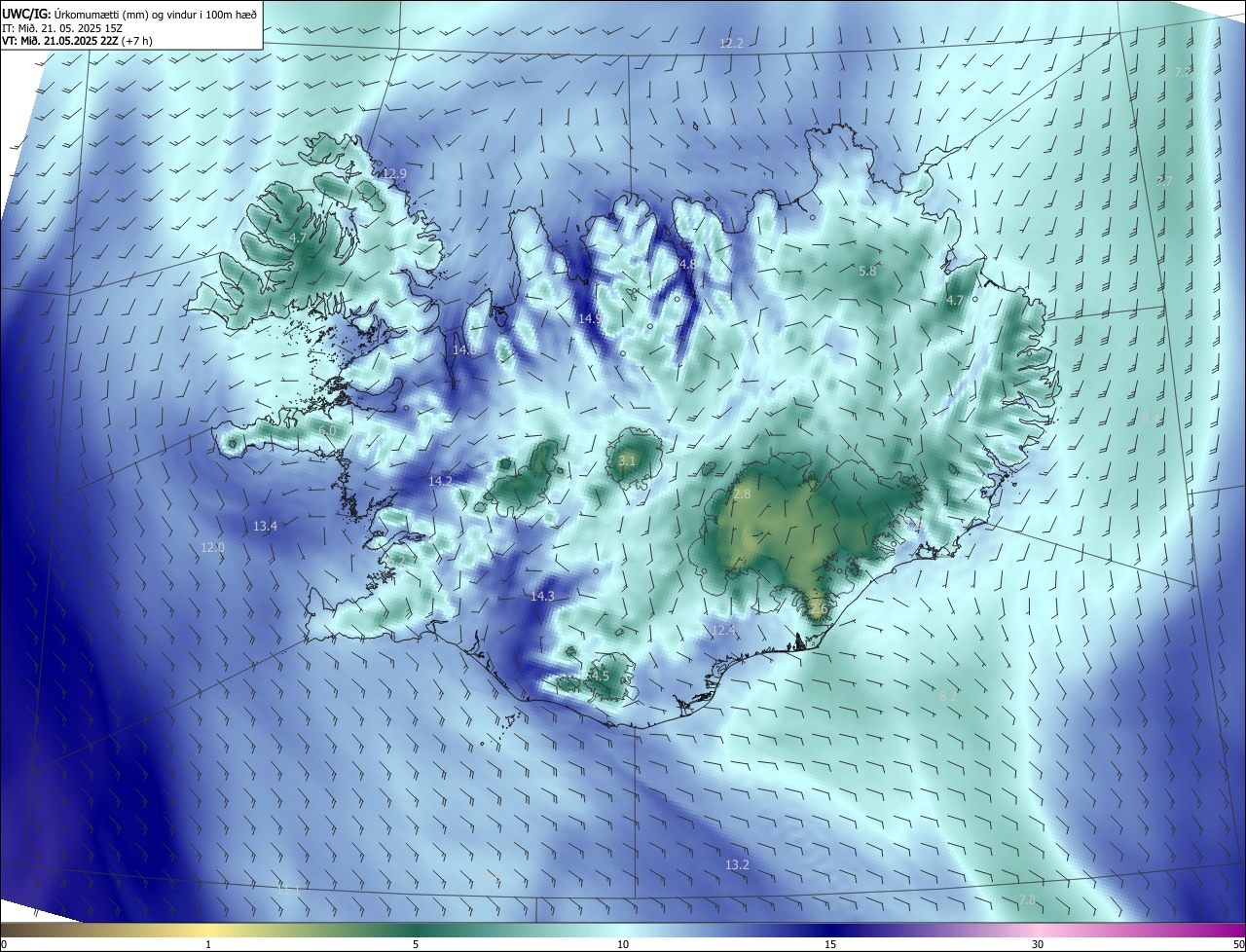The height and width of the screenshot is (952, 1246).
Task: Click the 0 tick on the colour scale
Action: pyautogui.click(x=3, y=944)
